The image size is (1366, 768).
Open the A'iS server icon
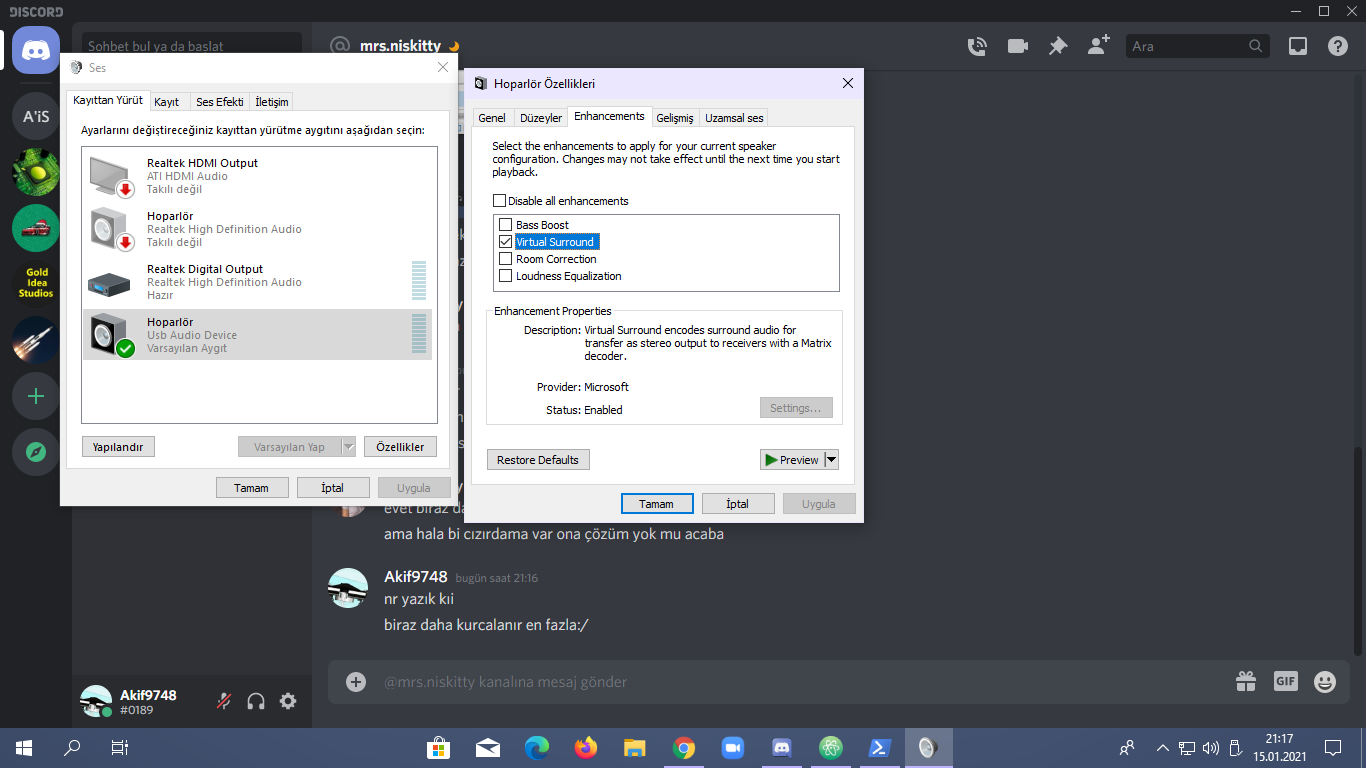pos(36,117)
